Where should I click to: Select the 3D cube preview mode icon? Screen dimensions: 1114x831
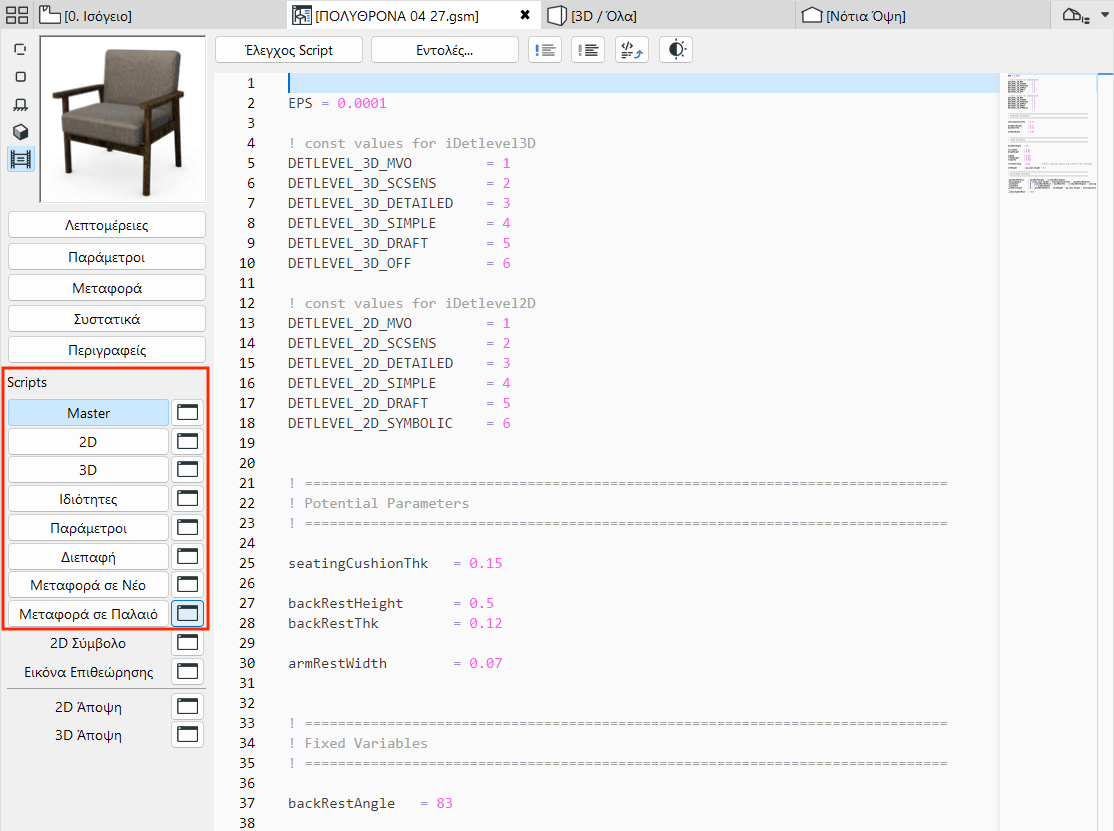coord(21,131)
